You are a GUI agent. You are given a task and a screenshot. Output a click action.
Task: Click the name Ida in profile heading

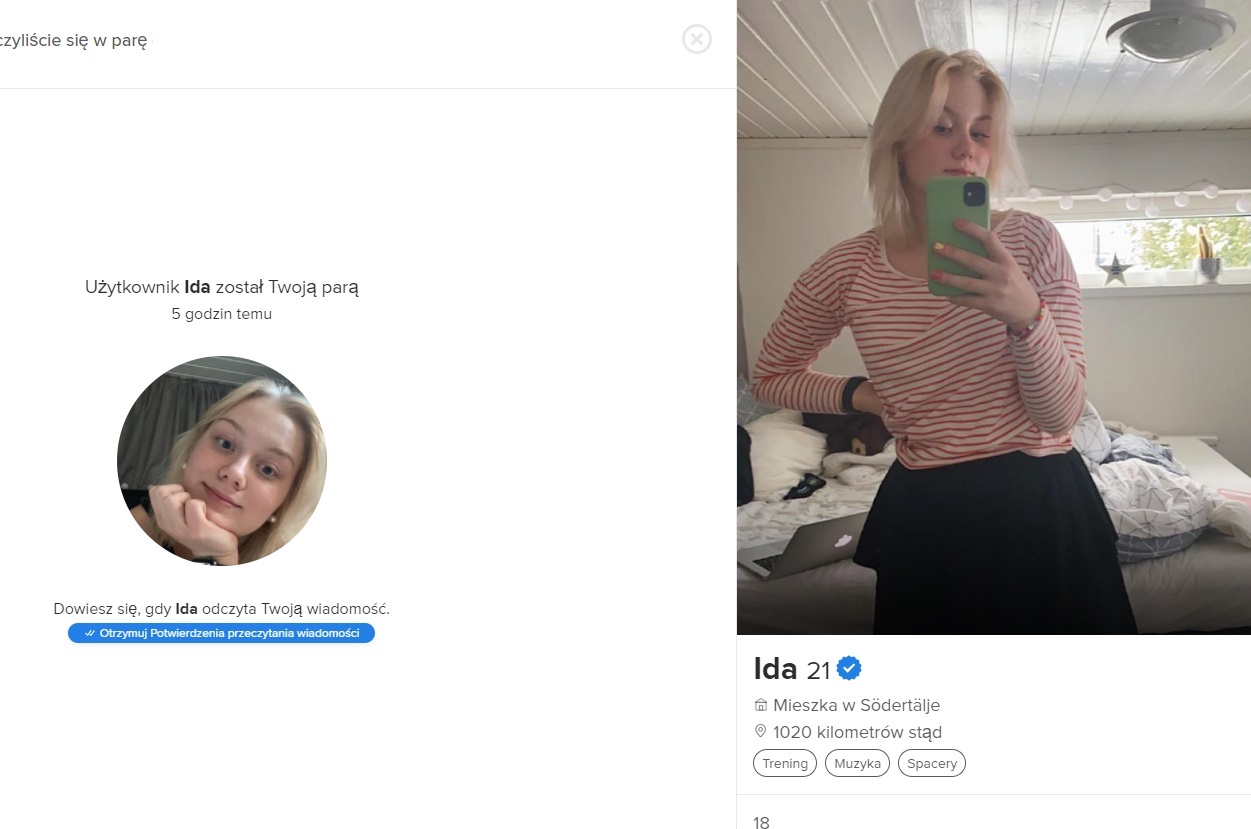775,669
